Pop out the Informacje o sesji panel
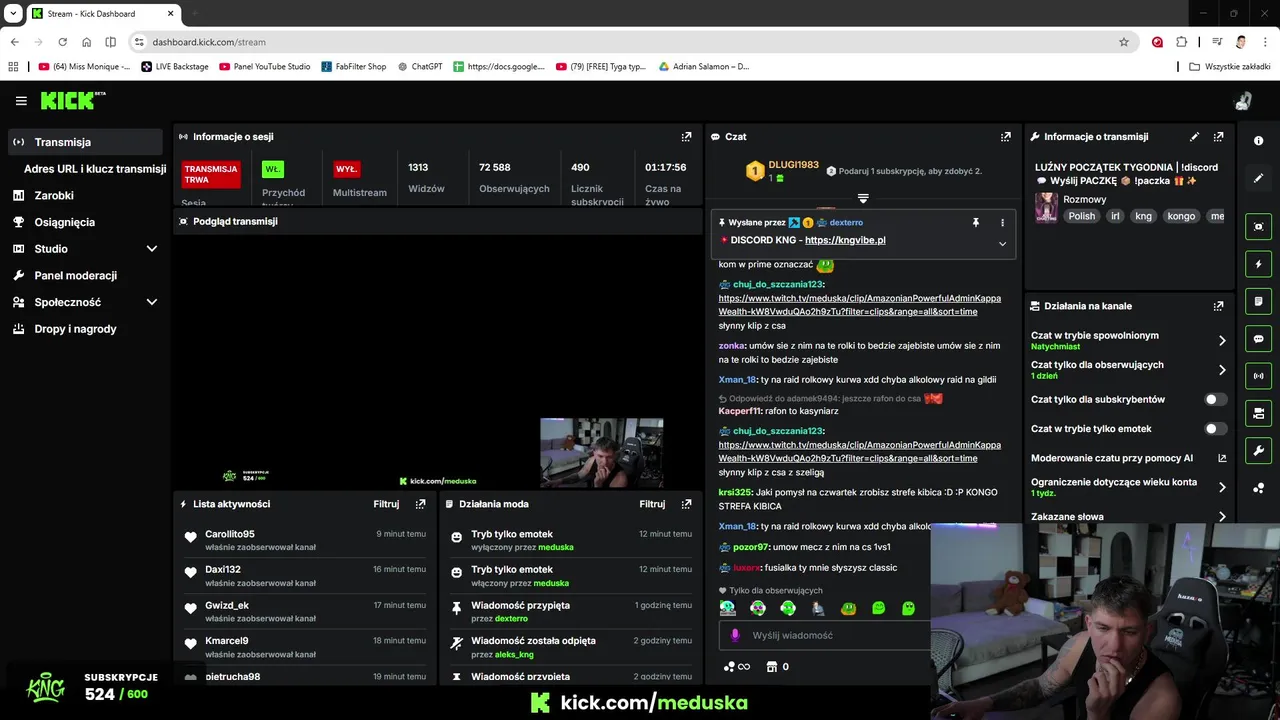 pos(686,137)
